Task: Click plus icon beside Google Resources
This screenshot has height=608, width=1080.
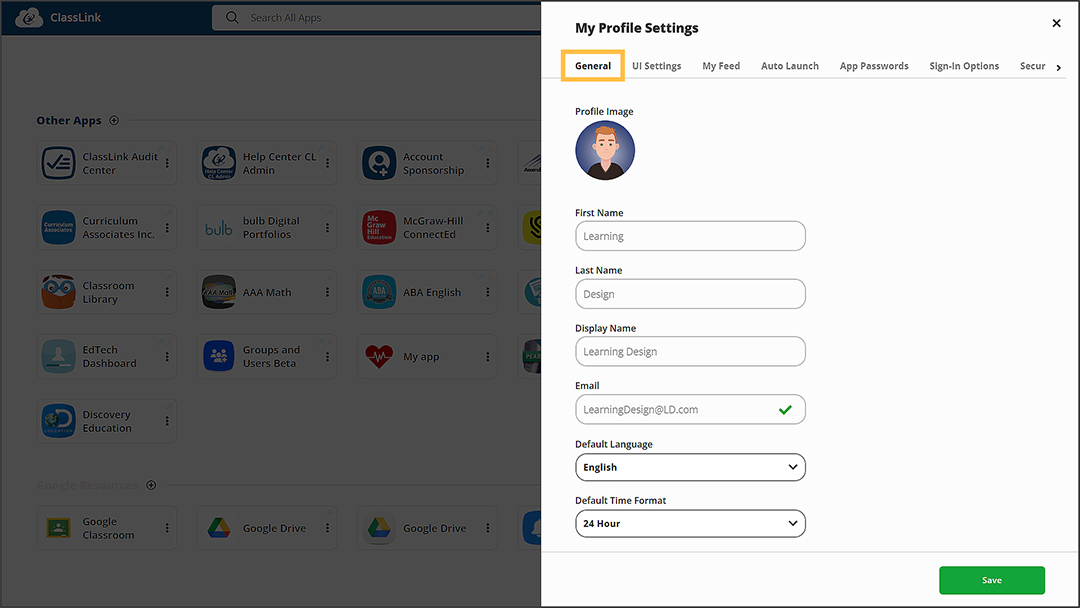Action: point(151,485)
